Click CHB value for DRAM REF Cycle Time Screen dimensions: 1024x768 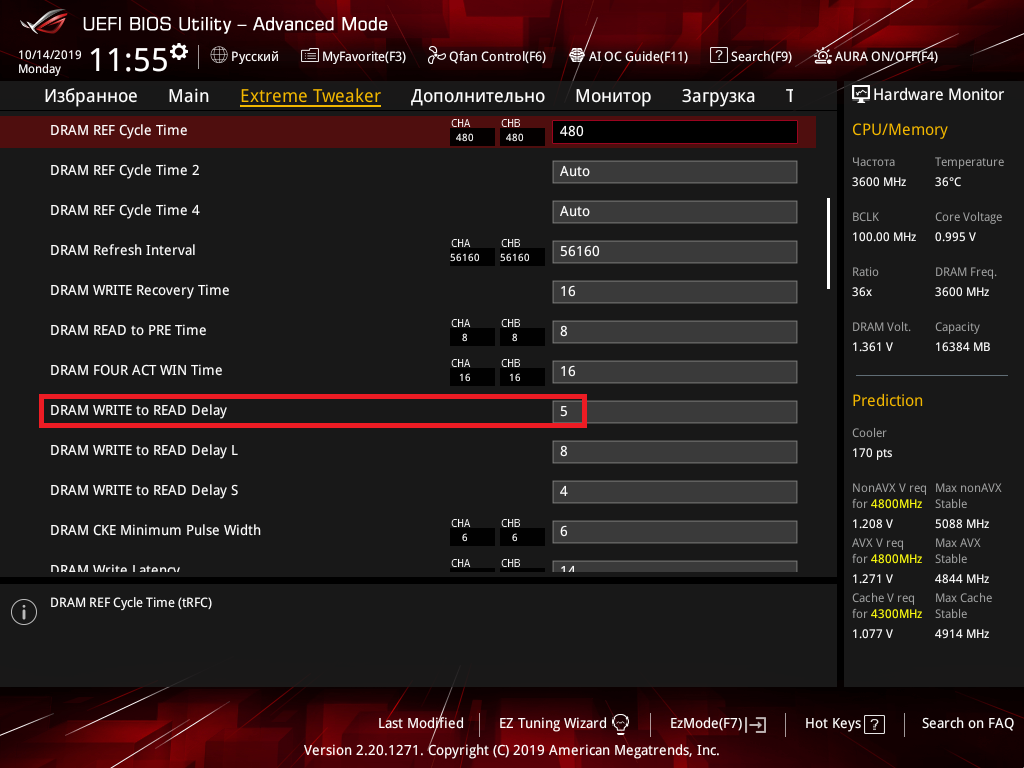coord(522,138)
